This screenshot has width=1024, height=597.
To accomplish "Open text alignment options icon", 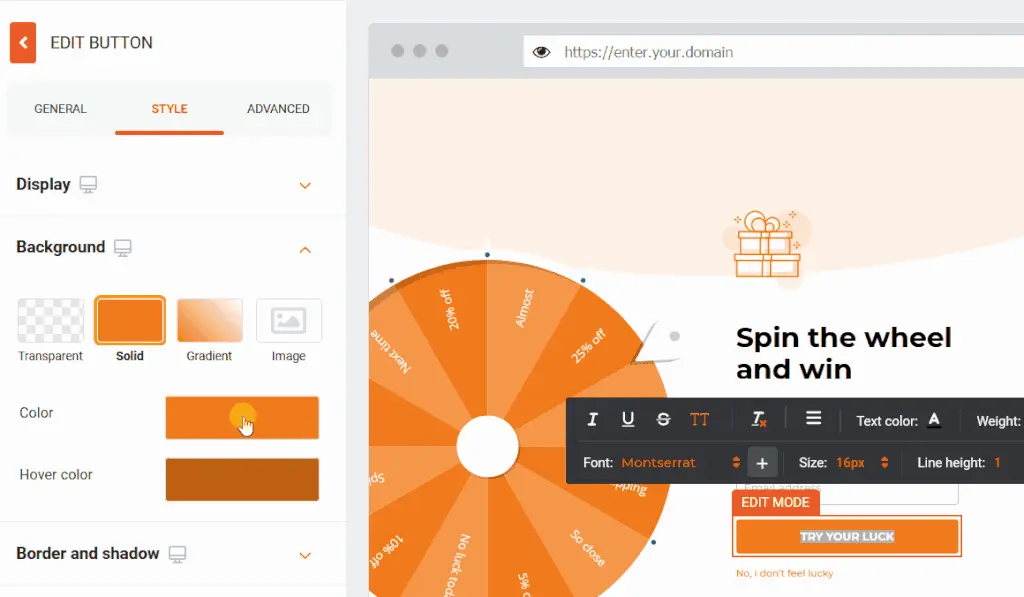I will tap(814, 419).
